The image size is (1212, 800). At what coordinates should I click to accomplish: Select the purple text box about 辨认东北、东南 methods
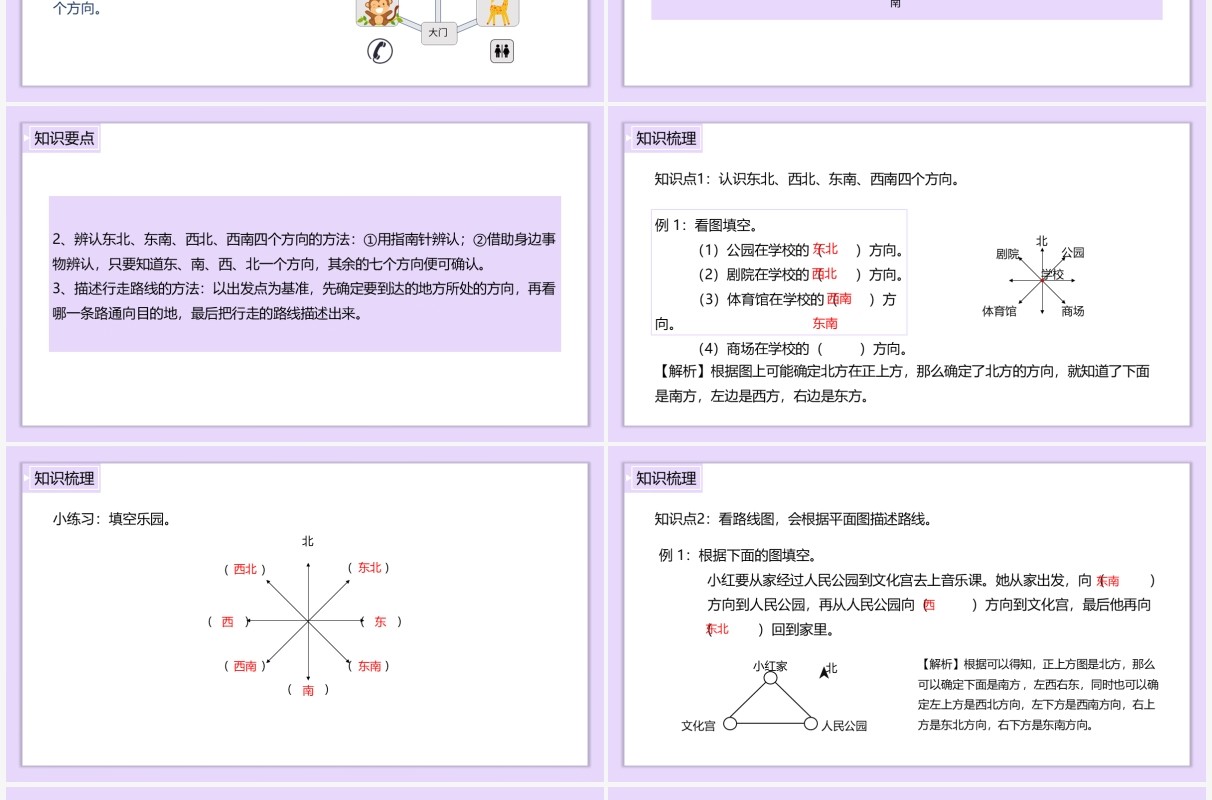[x=305, y=274]
